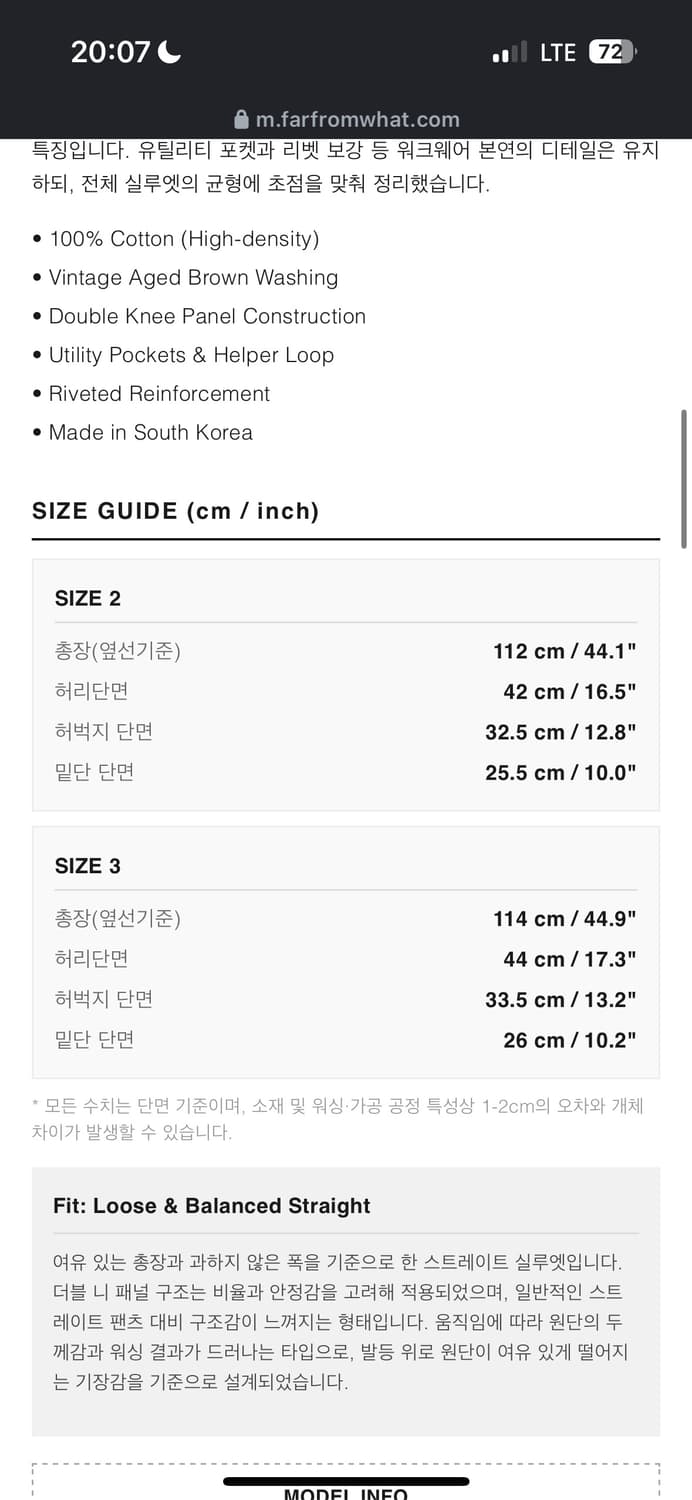This screenshot has width=692, height=1500.
Task: Tap the m.farfromwhat.com address bar
Action: [x=360, y=119]
